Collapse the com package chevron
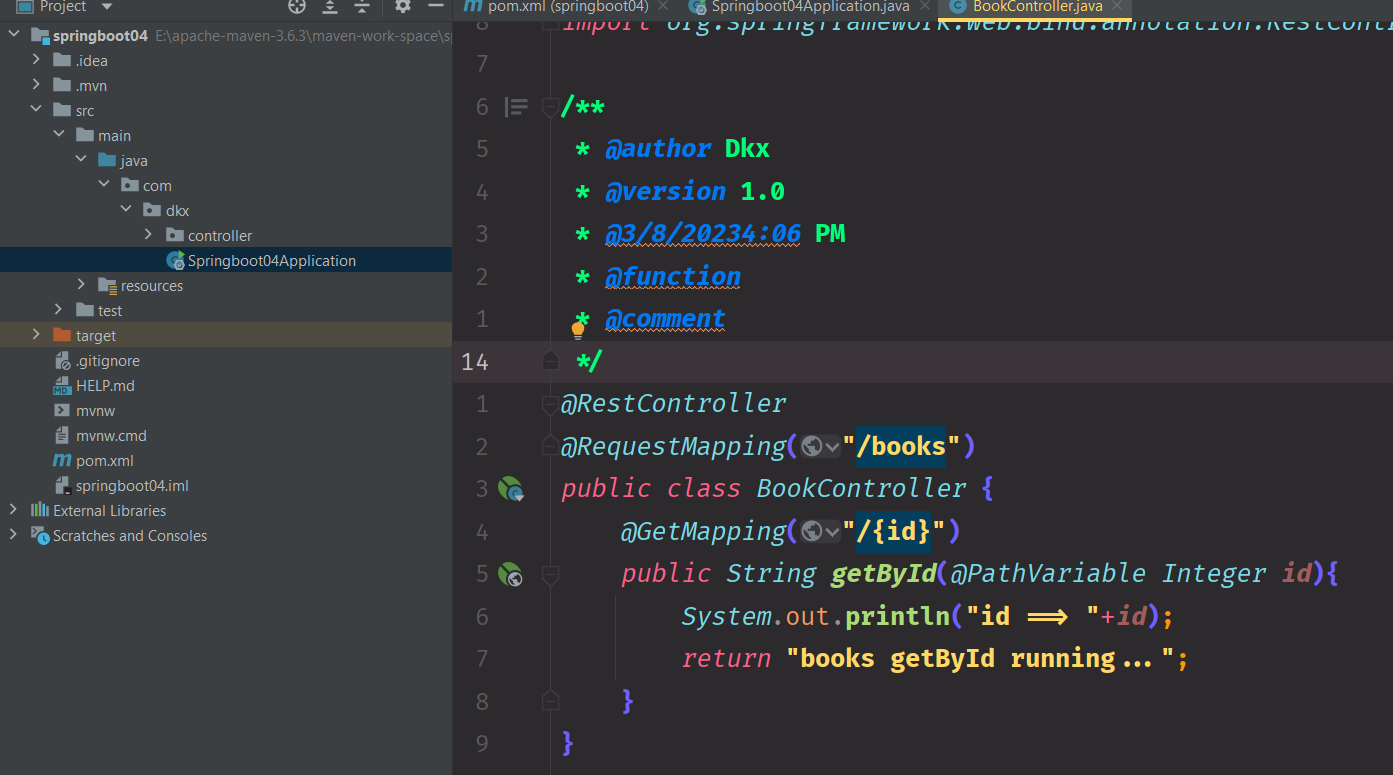The image size is (1393, 775). (103, 186)
